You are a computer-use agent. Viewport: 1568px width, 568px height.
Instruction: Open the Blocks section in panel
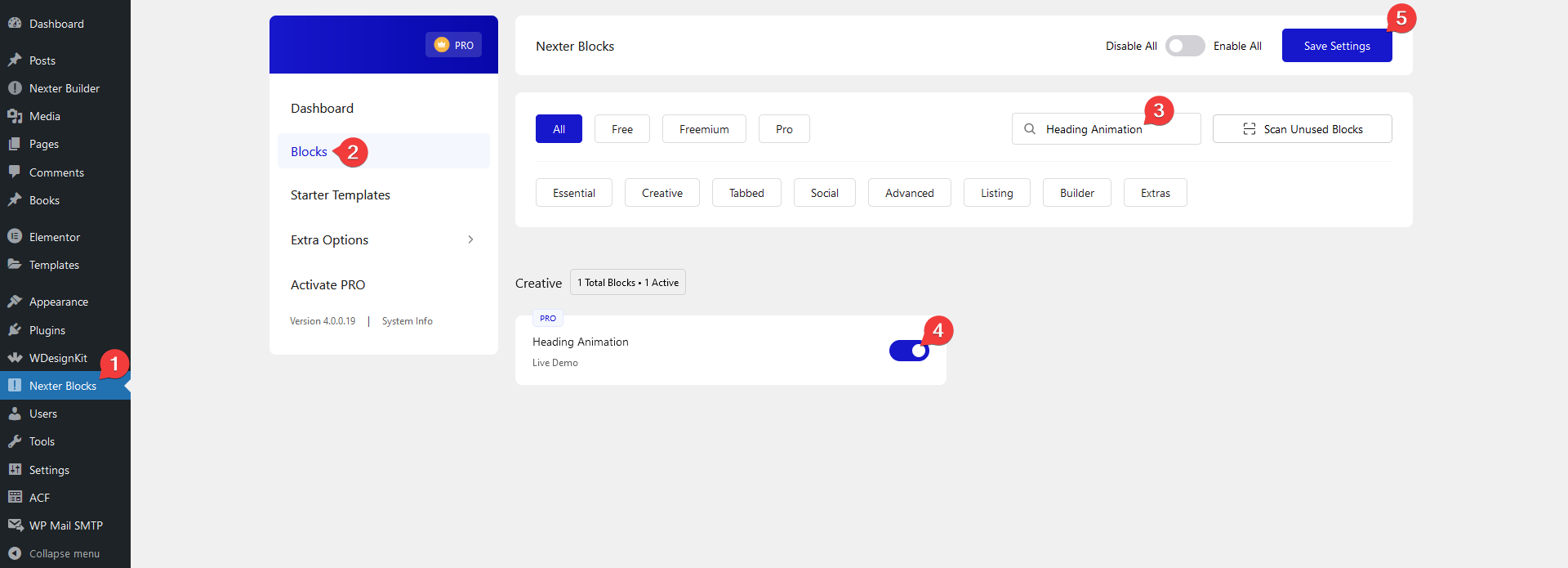pos(309,152)
